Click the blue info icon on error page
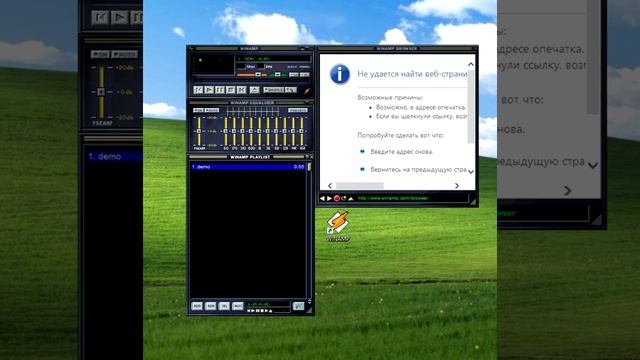 coord(340,74)
